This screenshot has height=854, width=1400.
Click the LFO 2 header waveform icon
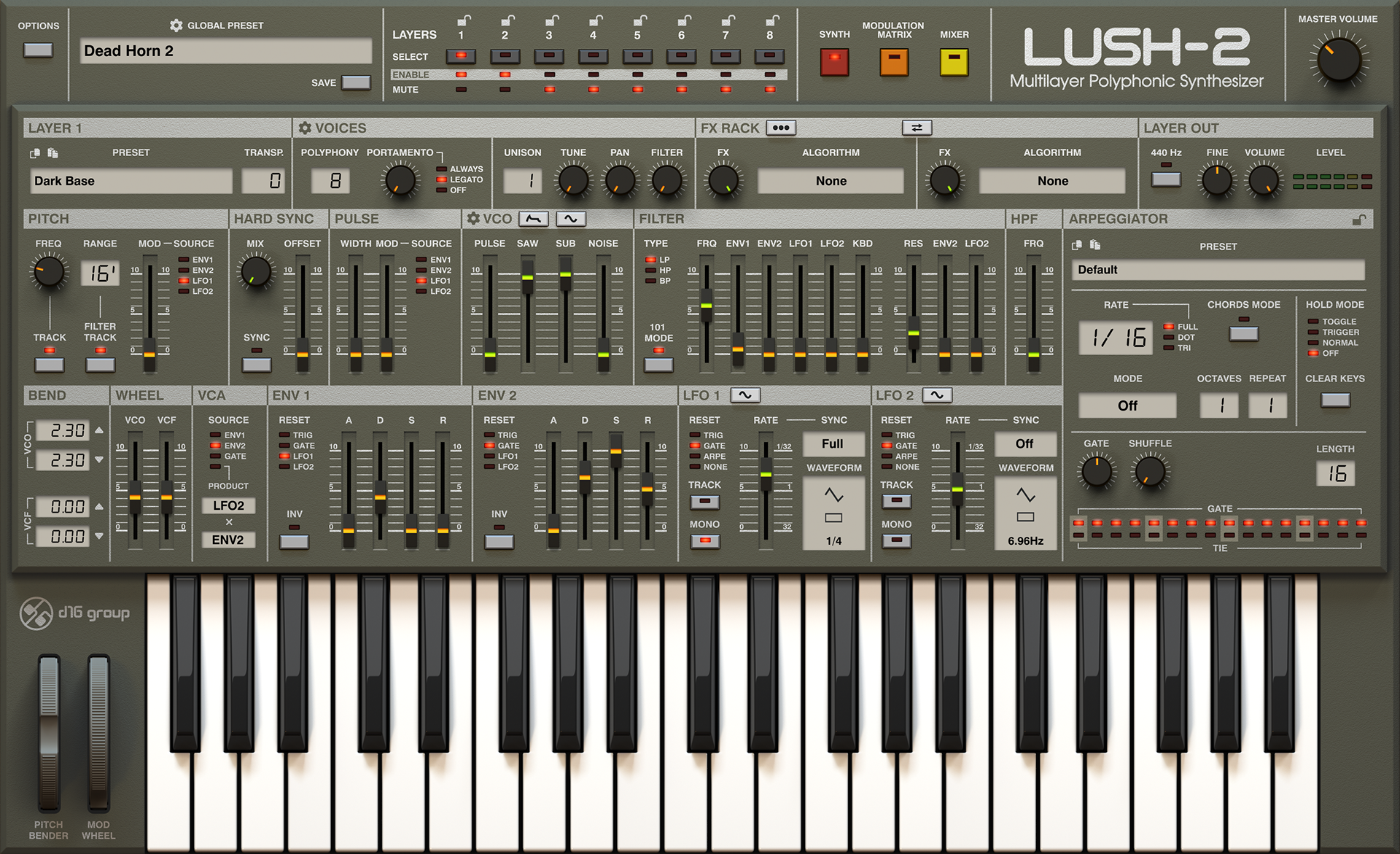tap(937, 395)
